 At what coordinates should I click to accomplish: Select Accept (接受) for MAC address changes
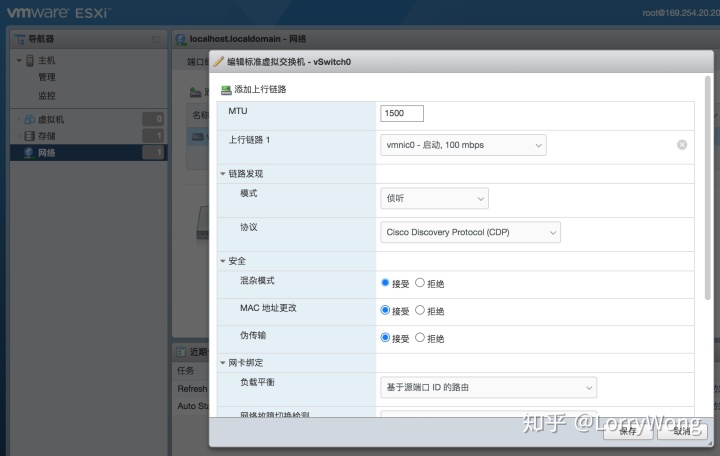pos(385,310)
